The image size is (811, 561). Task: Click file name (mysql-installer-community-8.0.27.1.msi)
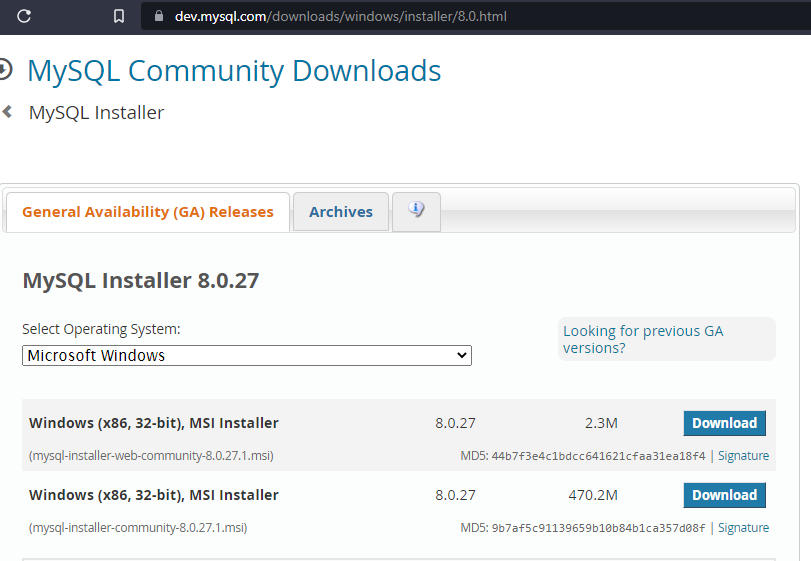click(x=138, y=527)
